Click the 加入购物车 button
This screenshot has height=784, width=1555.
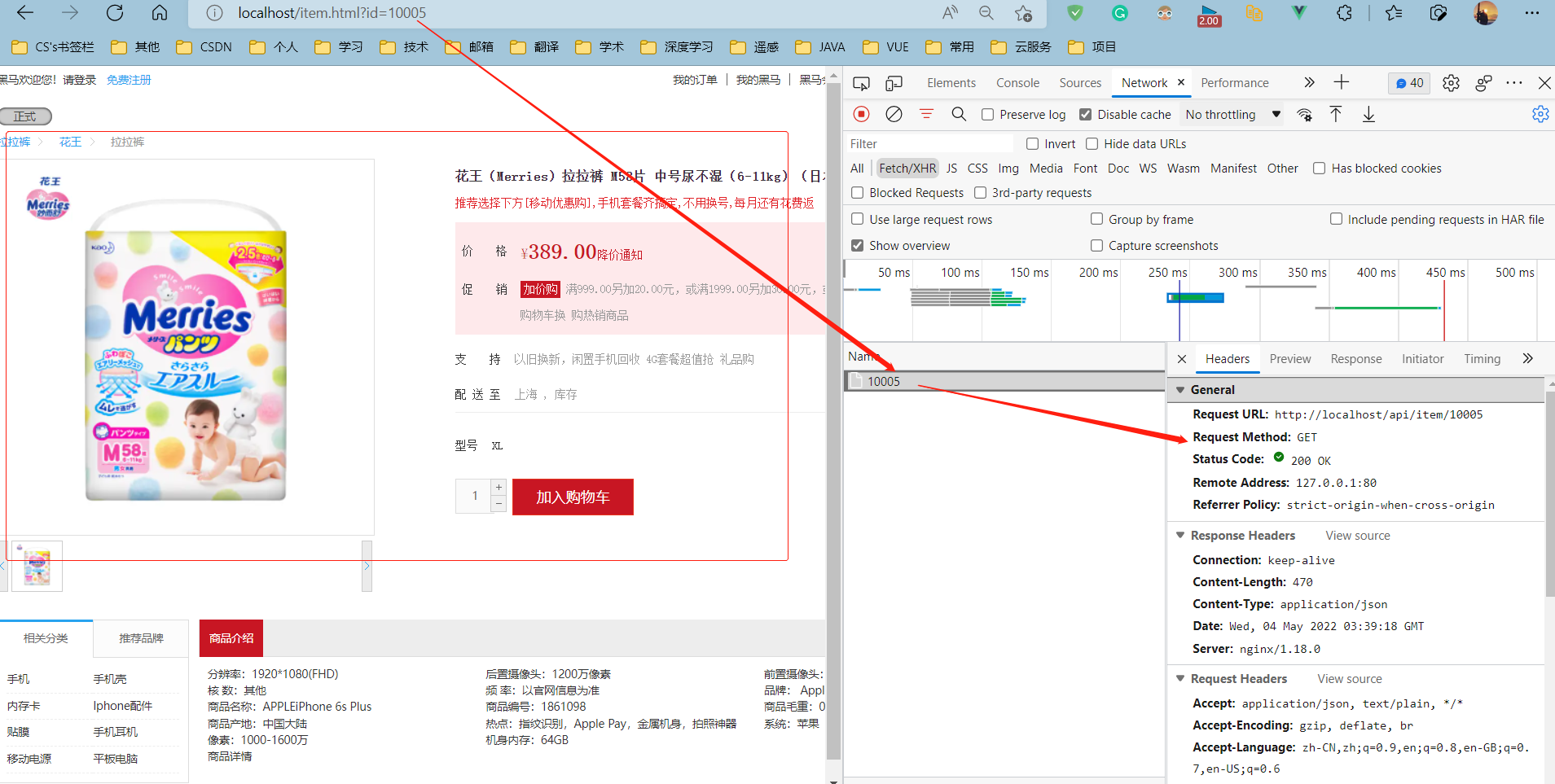pos(573,497)
